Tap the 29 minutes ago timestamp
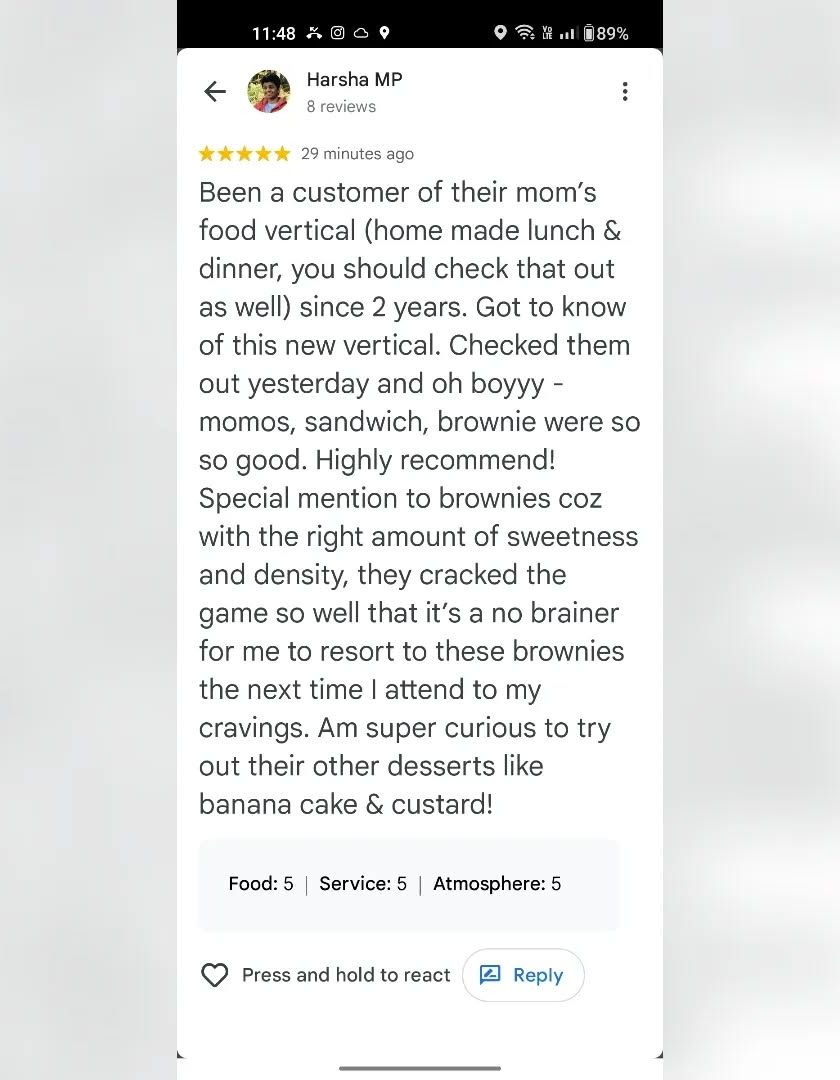Image resolution: width=840 pixels, height=1080 pixels. pyautogui.click(x=357, y=154)
